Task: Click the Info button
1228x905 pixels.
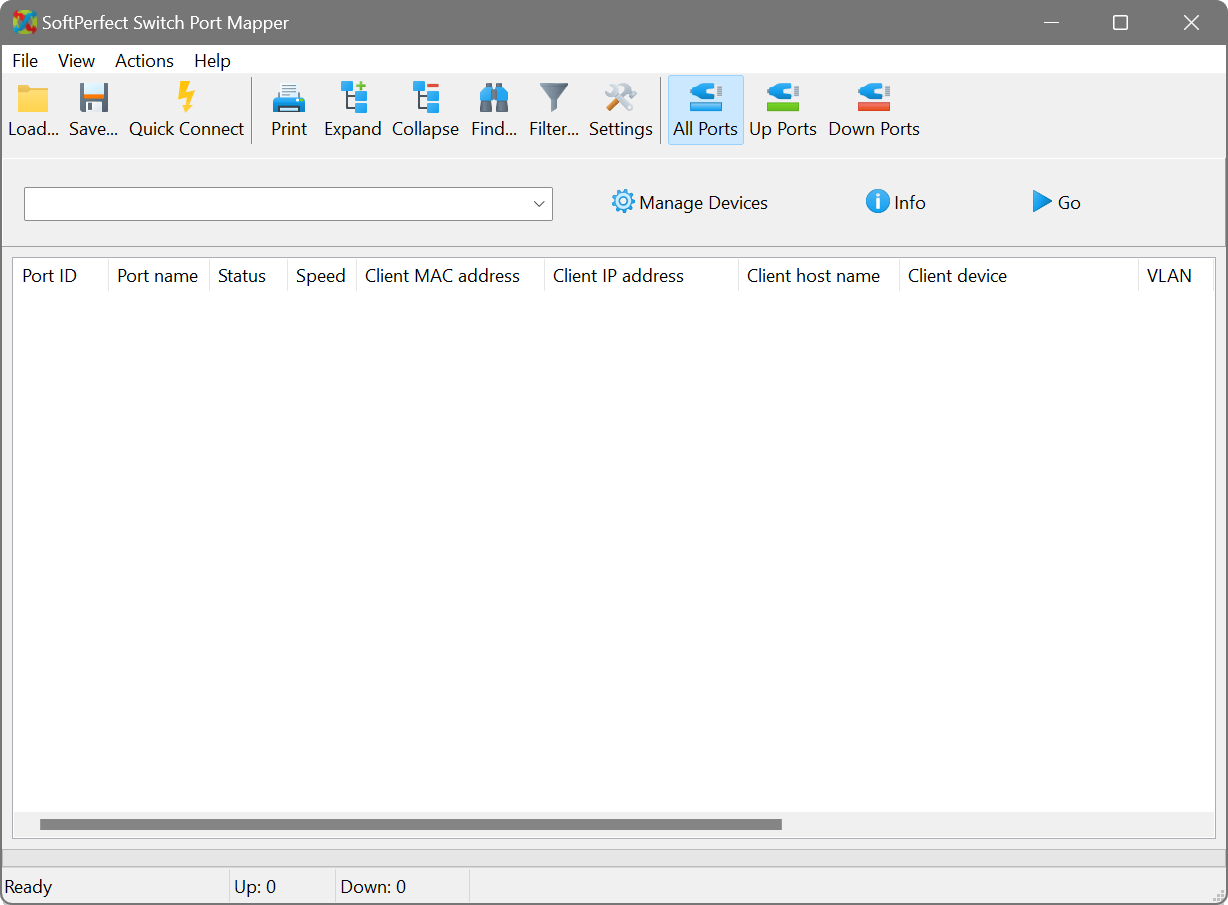Action: [x=896, y=202]
